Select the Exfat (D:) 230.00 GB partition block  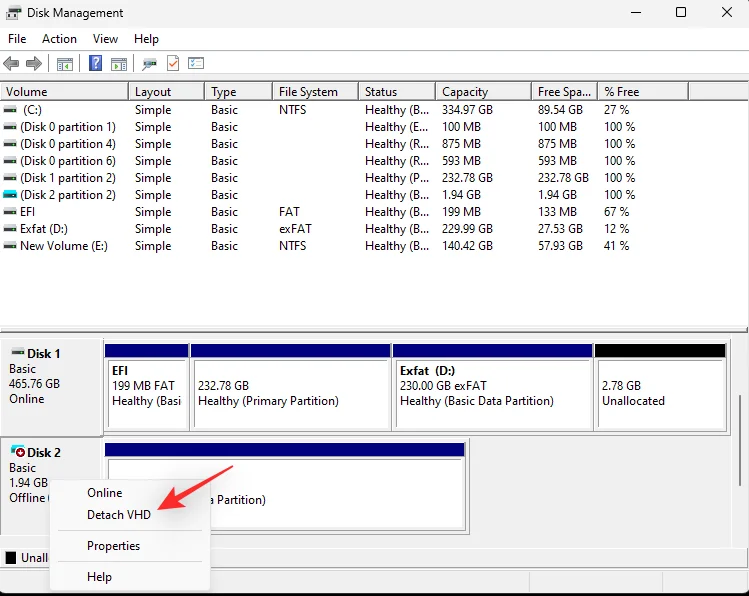(x=492, y=387)
